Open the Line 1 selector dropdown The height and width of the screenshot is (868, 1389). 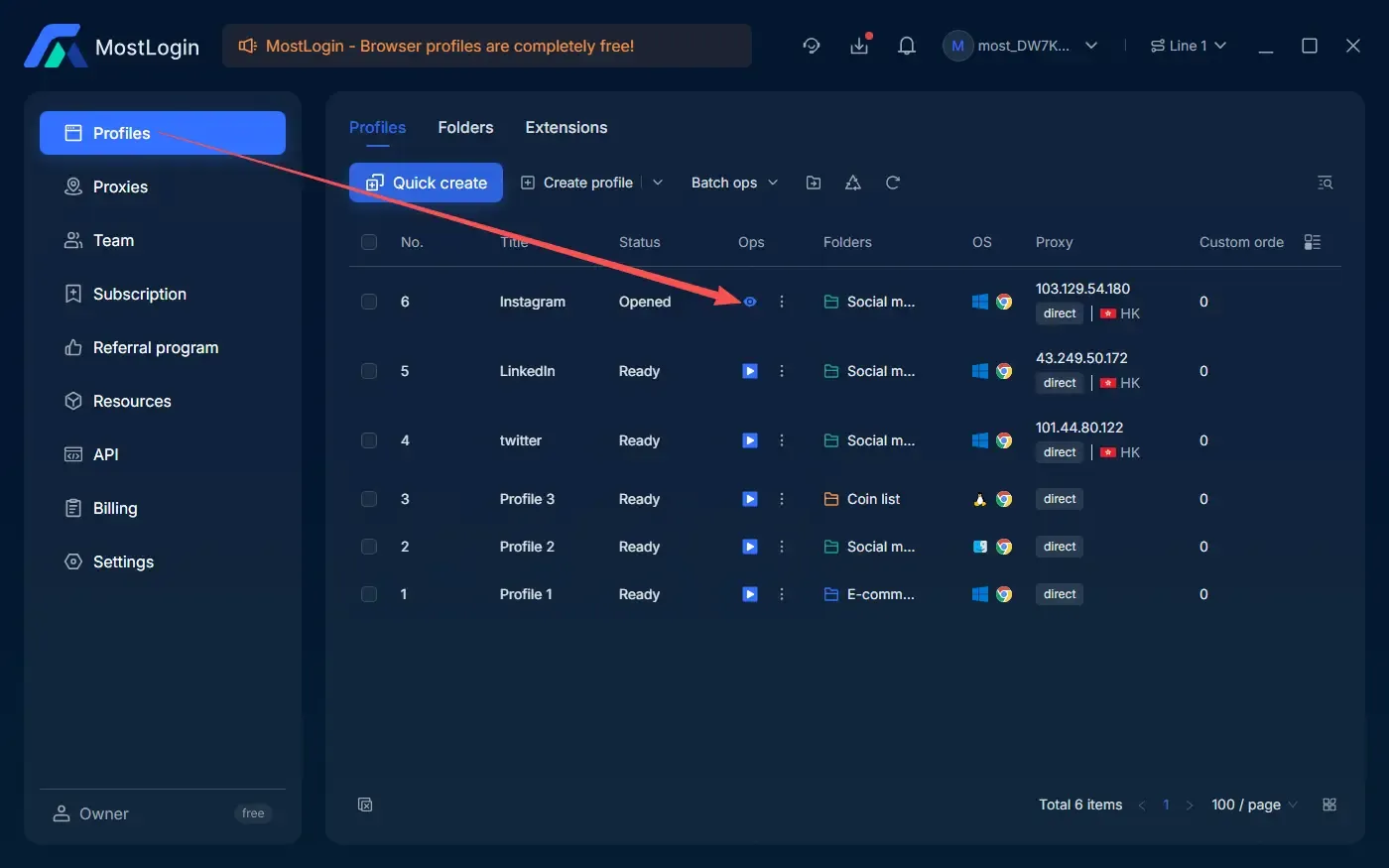pos(1189,46)
